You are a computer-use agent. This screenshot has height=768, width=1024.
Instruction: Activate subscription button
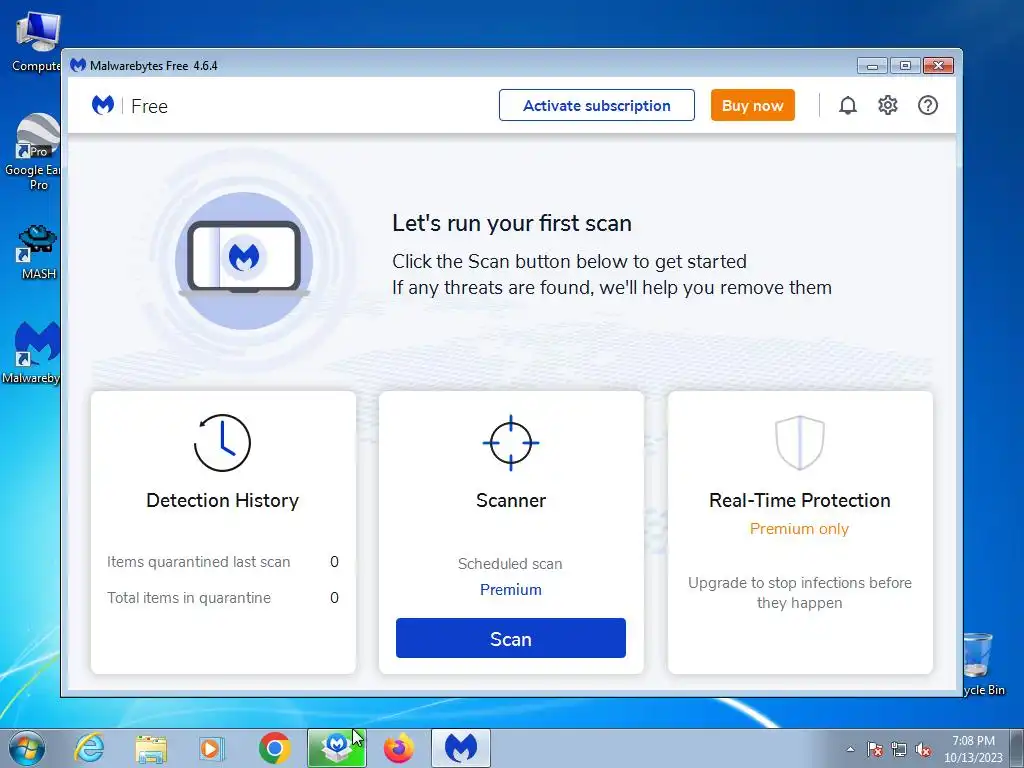[596, 105]
